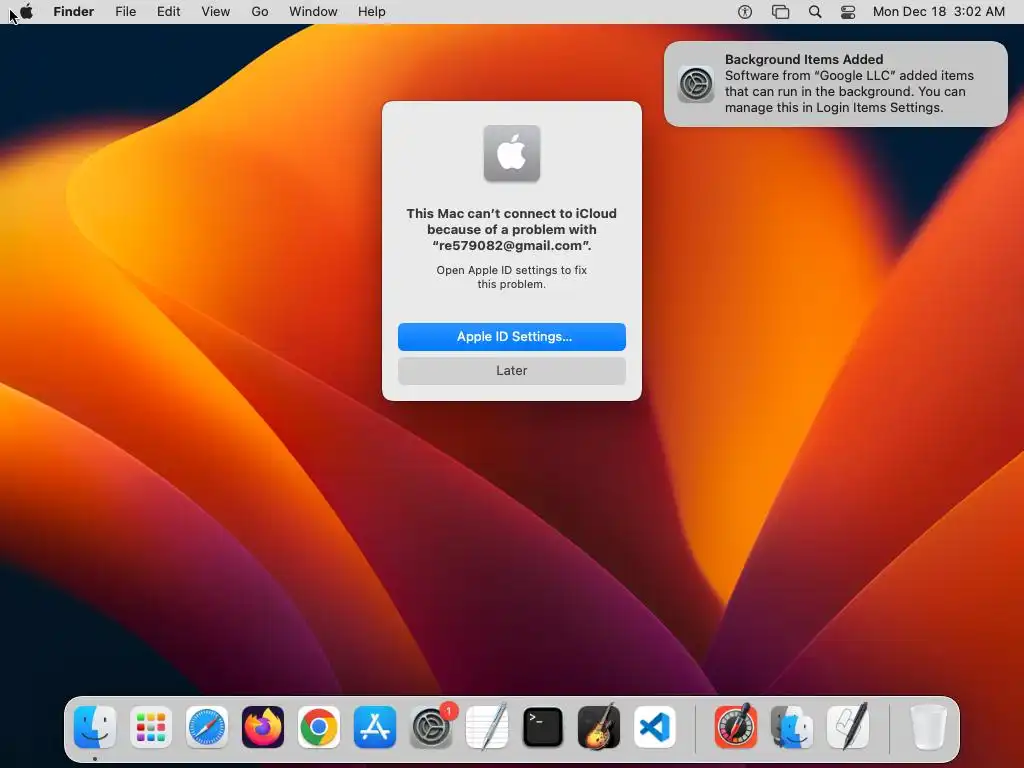Open the File menu
Viewport: 1024px width, 768px height.
(x=125, y=12)
